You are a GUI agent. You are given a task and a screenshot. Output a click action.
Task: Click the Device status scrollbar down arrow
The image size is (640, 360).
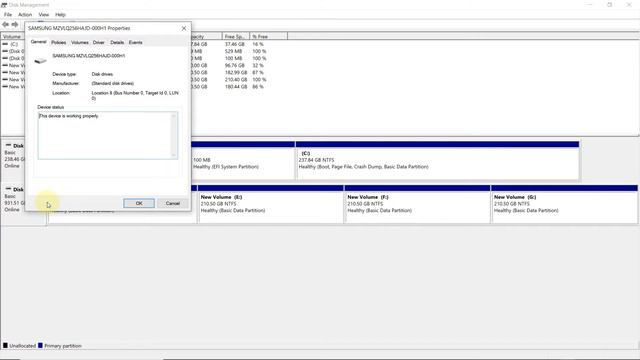[173, 155]
